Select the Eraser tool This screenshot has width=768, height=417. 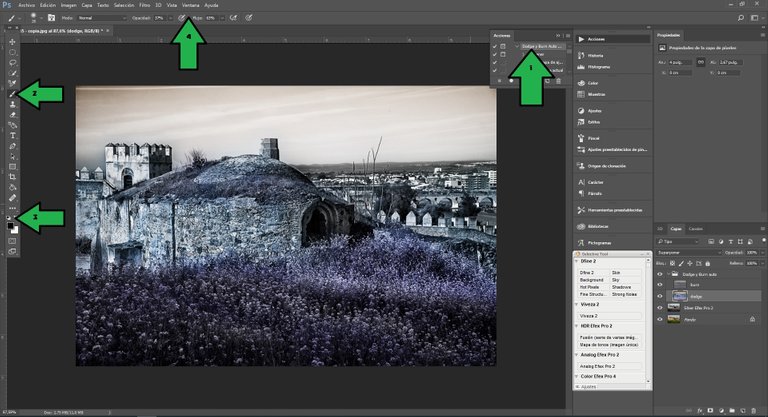pos(12,115)
